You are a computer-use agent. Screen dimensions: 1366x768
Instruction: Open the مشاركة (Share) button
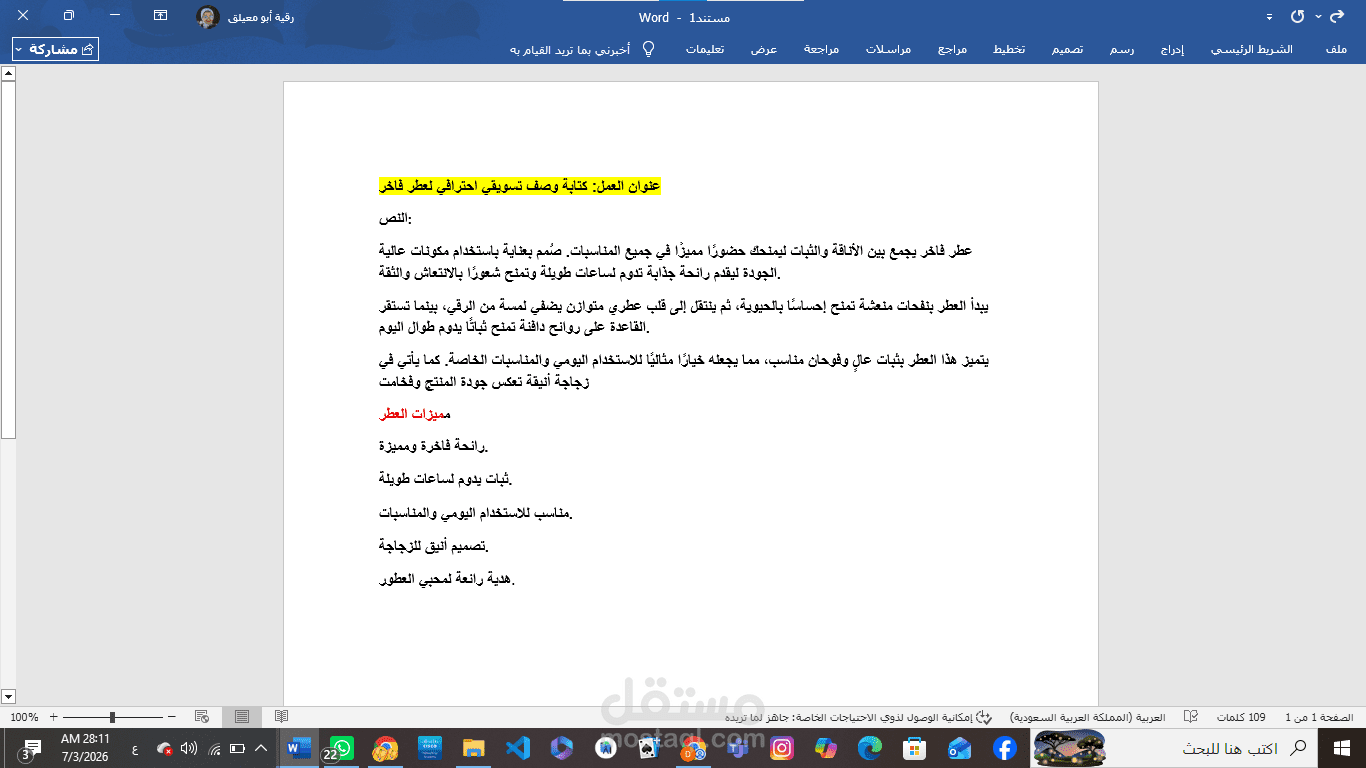point(56,49)
